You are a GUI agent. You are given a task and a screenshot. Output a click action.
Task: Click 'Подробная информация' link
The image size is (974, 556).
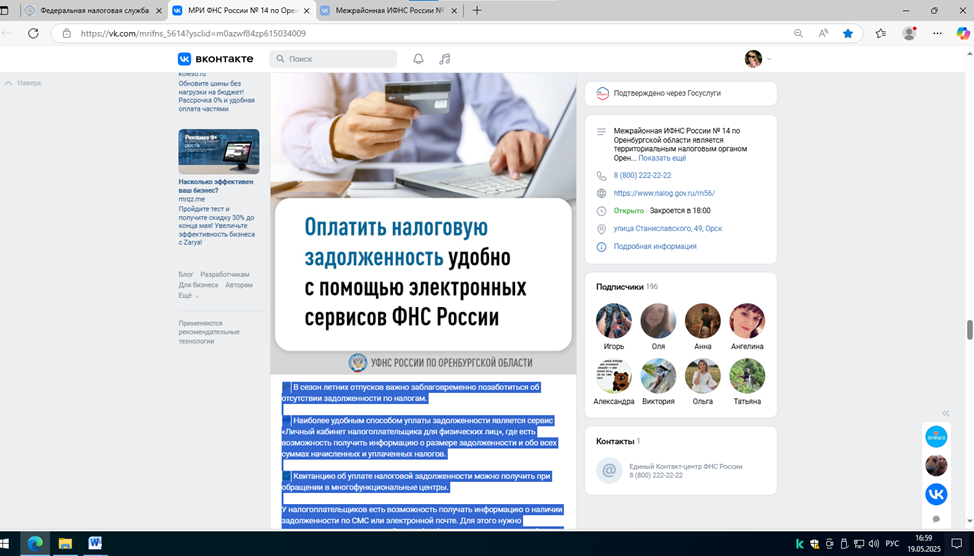click(654, 246)
